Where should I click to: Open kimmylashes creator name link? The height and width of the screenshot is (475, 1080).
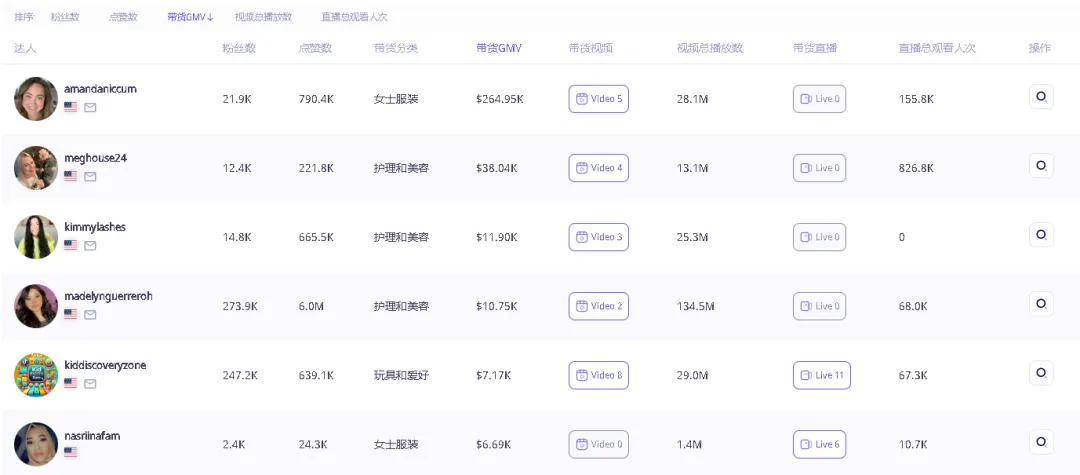[x=95, y=226]
